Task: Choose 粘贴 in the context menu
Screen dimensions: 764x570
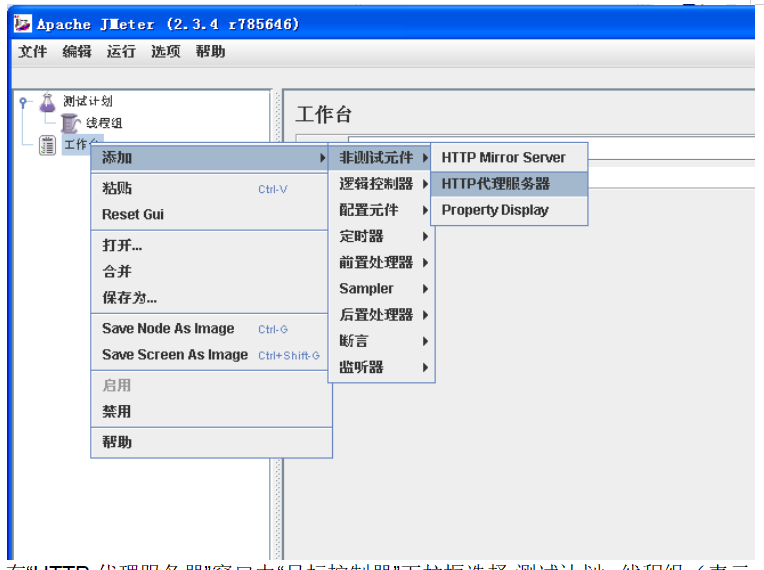Action: coord(210,189)
